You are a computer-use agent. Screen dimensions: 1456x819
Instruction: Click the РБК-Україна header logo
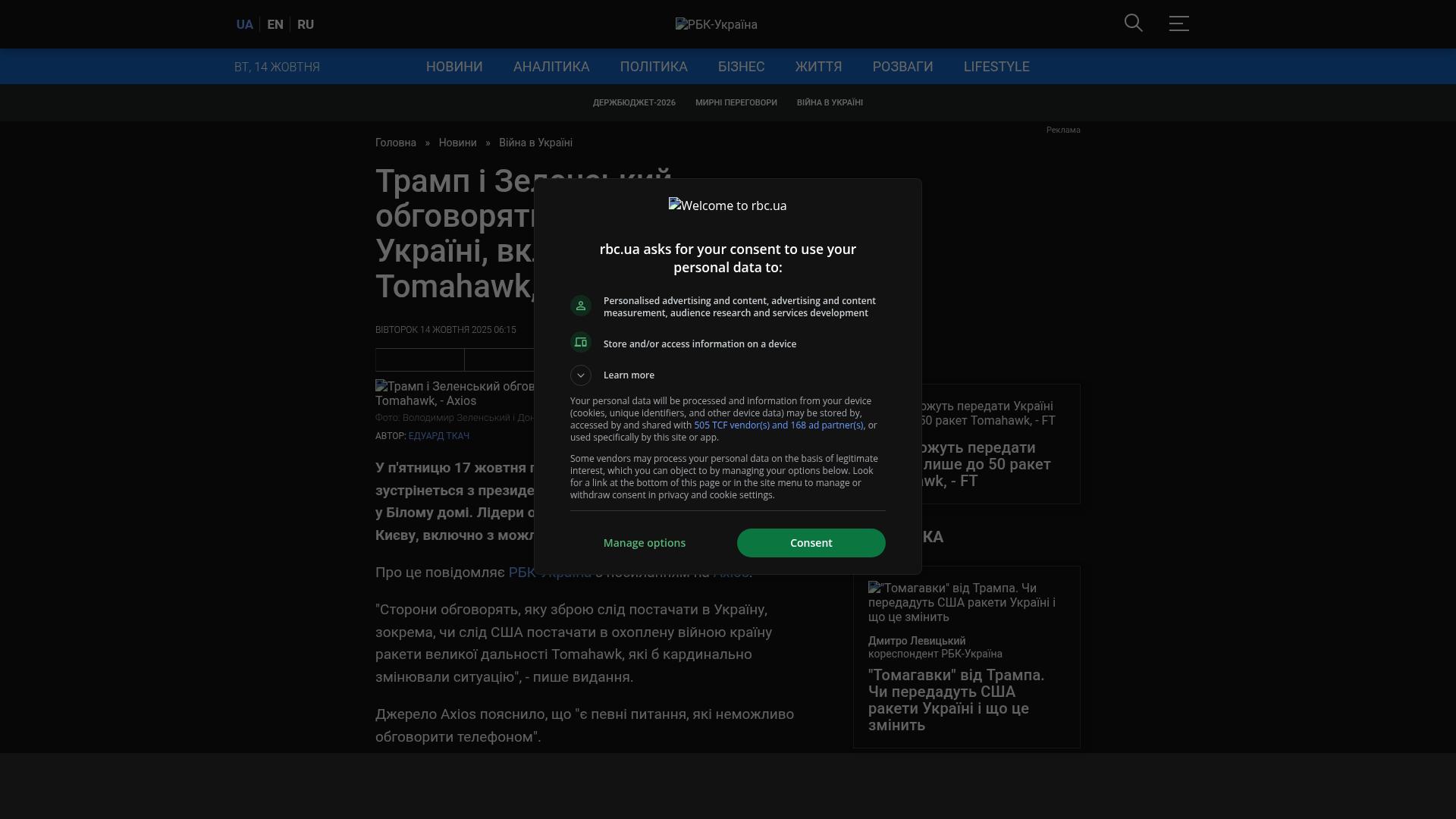click(x=716, y=24)
